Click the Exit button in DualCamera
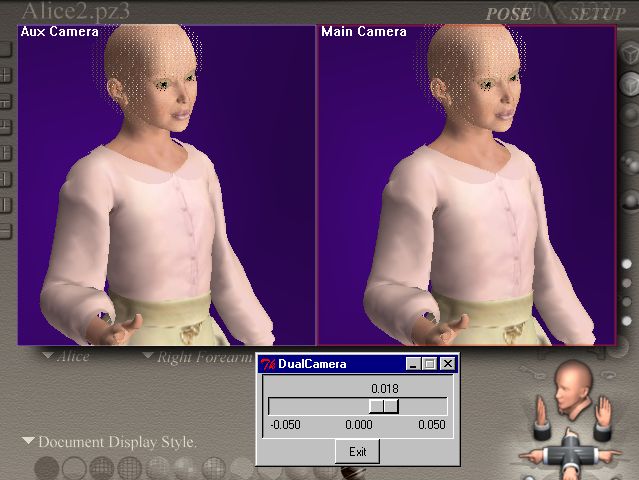The image size is (639, 480). point(357,451)
